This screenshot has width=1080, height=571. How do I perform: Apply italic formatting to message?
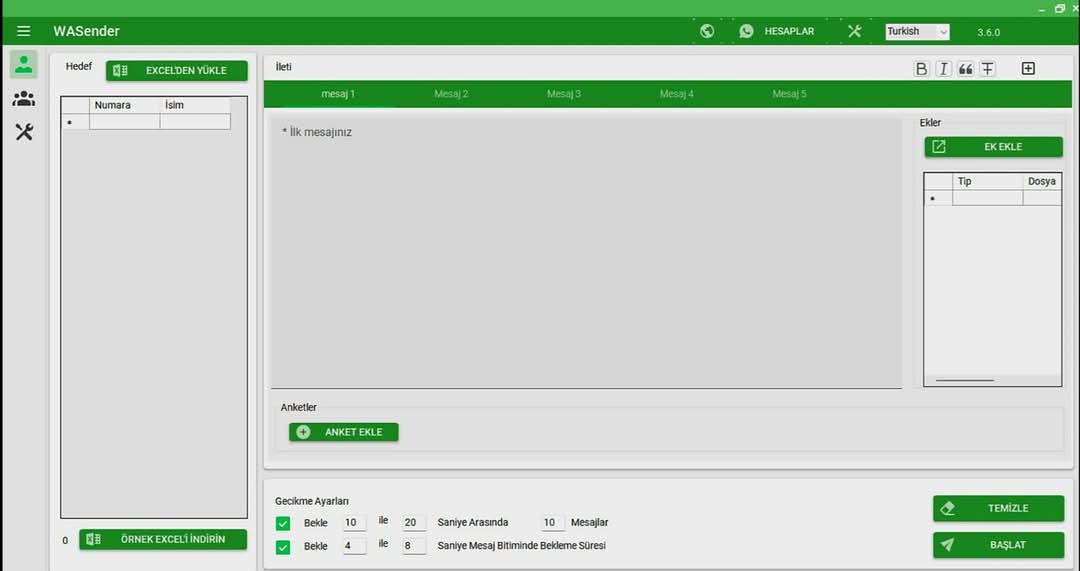coord(943,69)
